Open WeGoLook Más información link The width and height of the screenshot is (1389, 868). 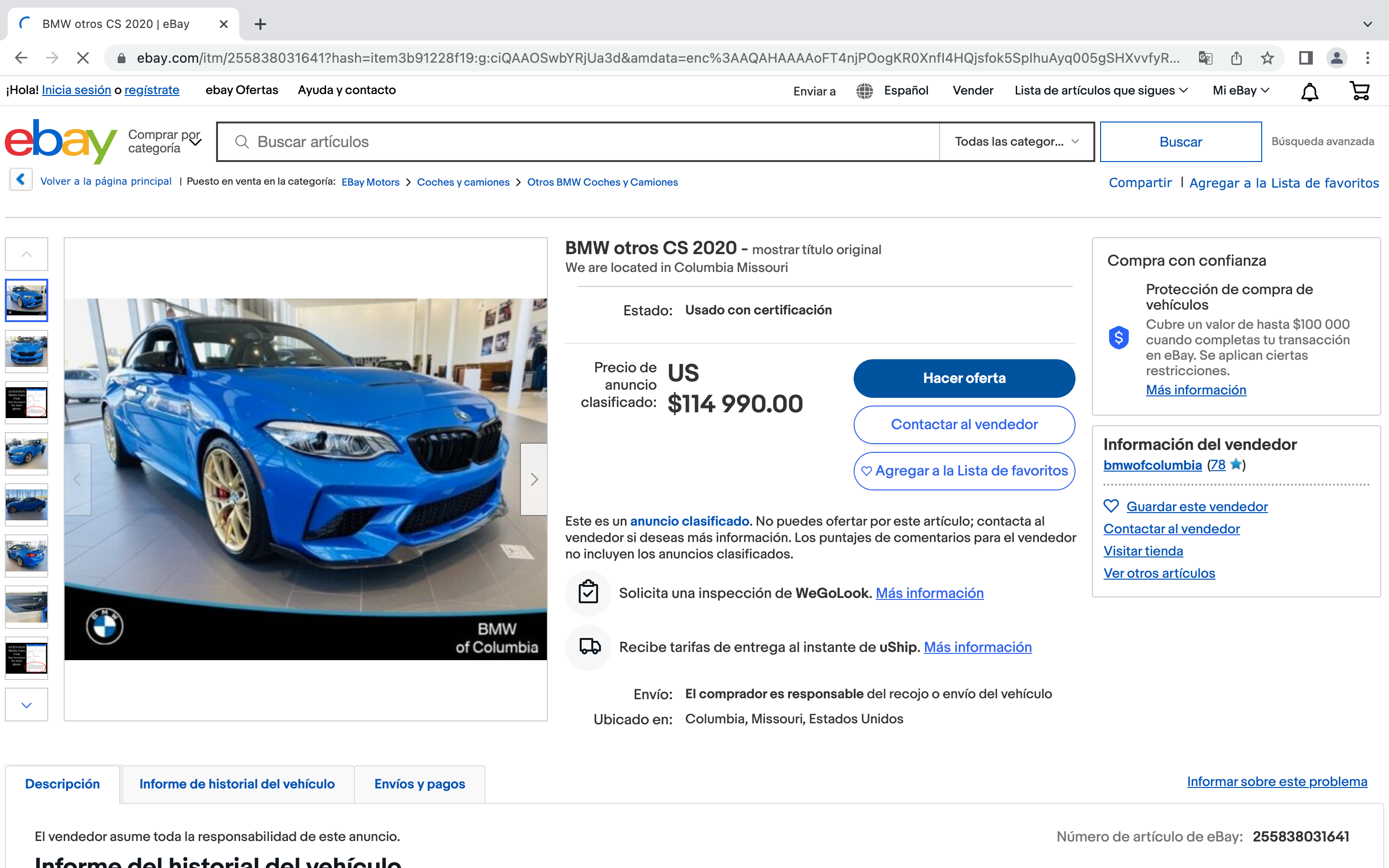tap(929, 593)
